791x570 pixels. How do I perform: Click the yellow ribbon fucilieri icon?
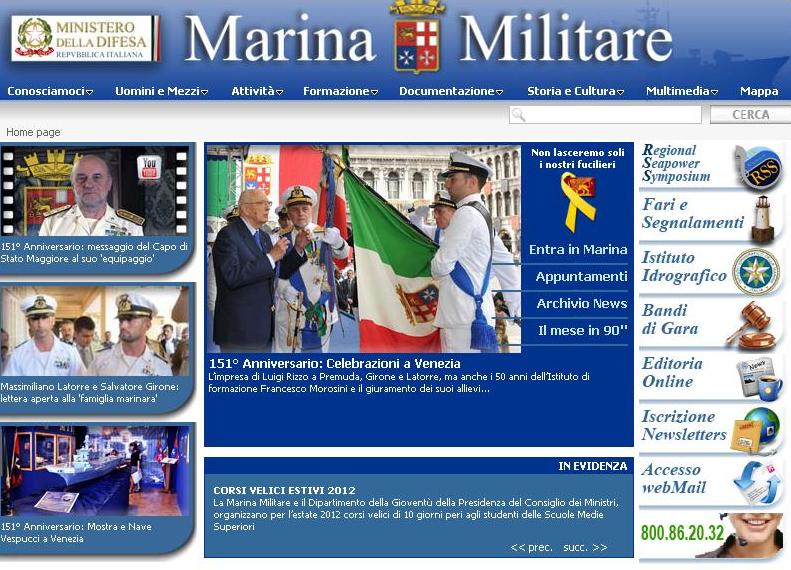579,202
